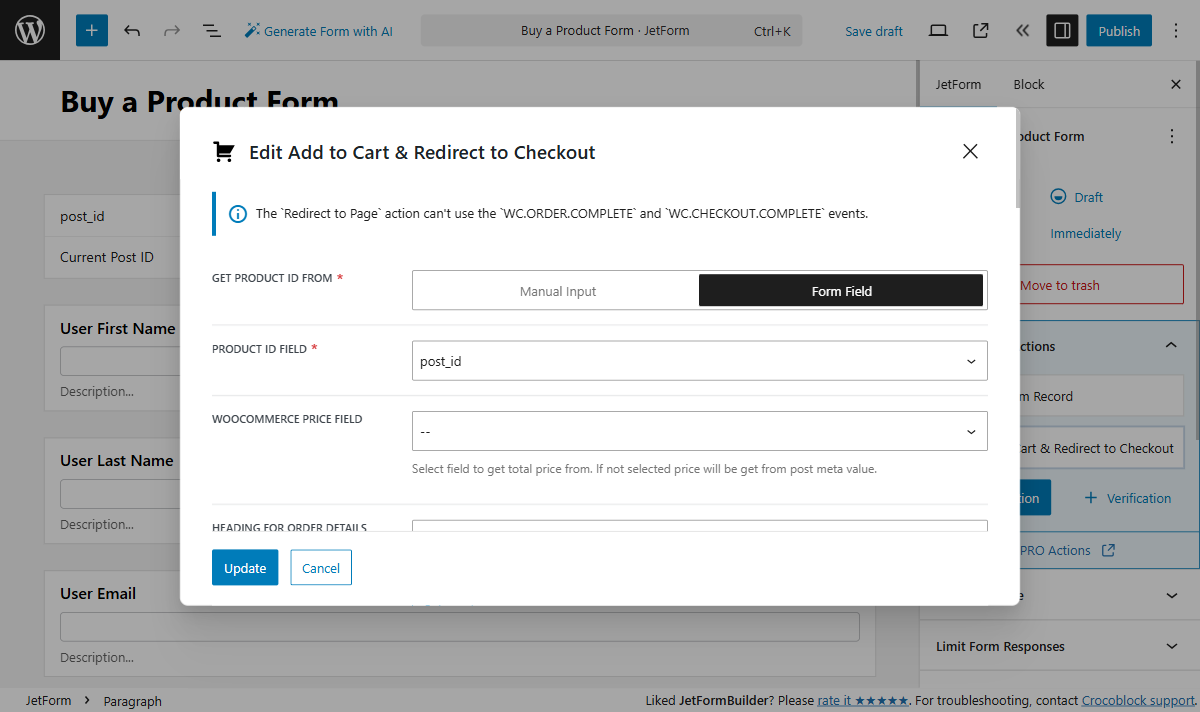Open the block inserter plus button
Viewport: 1200px width, 712px height.
coord(92,31)
